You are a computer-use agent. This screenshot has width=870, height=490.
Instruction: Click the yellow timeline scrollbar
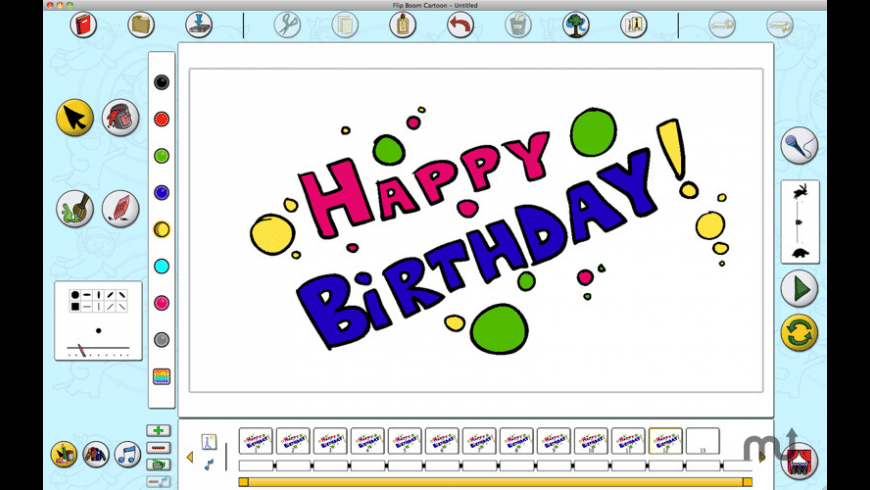(x=495, y=482)
